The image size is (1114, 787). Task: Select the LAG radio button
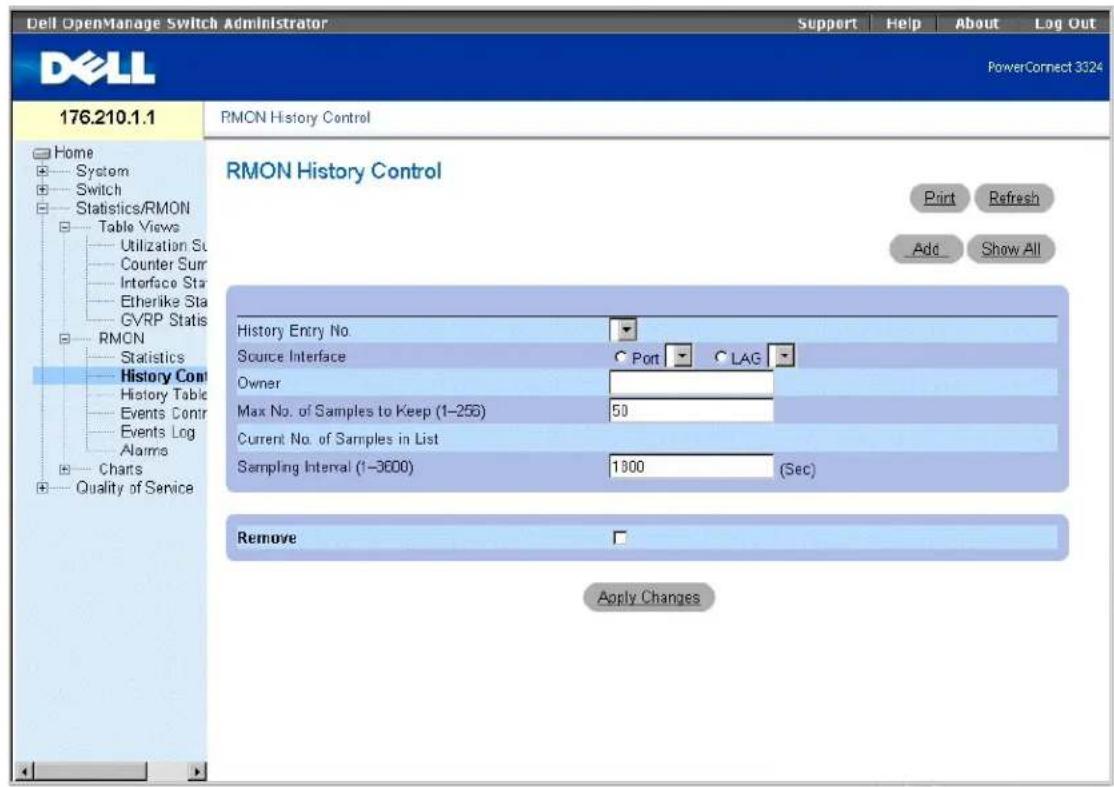point(721,357)
